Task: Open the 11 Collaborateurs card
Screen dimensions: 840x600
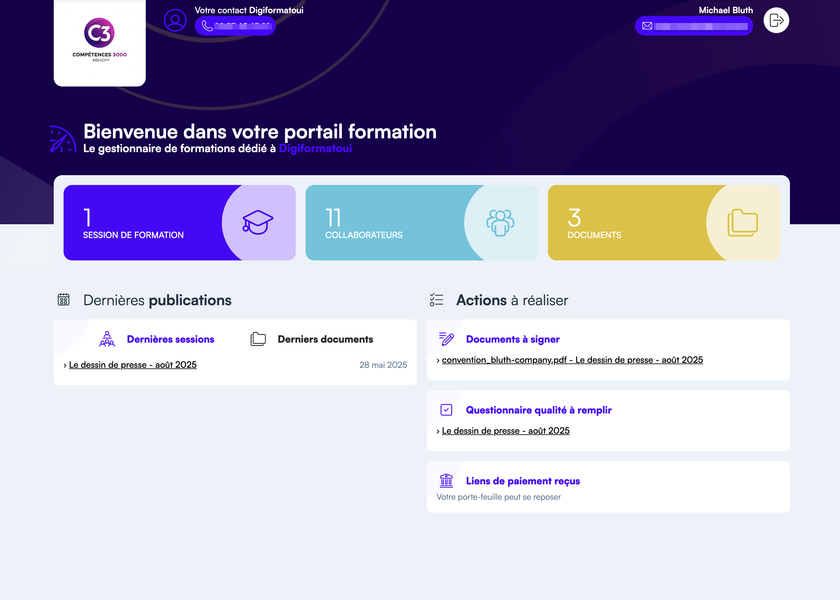Action: point(422,223)
